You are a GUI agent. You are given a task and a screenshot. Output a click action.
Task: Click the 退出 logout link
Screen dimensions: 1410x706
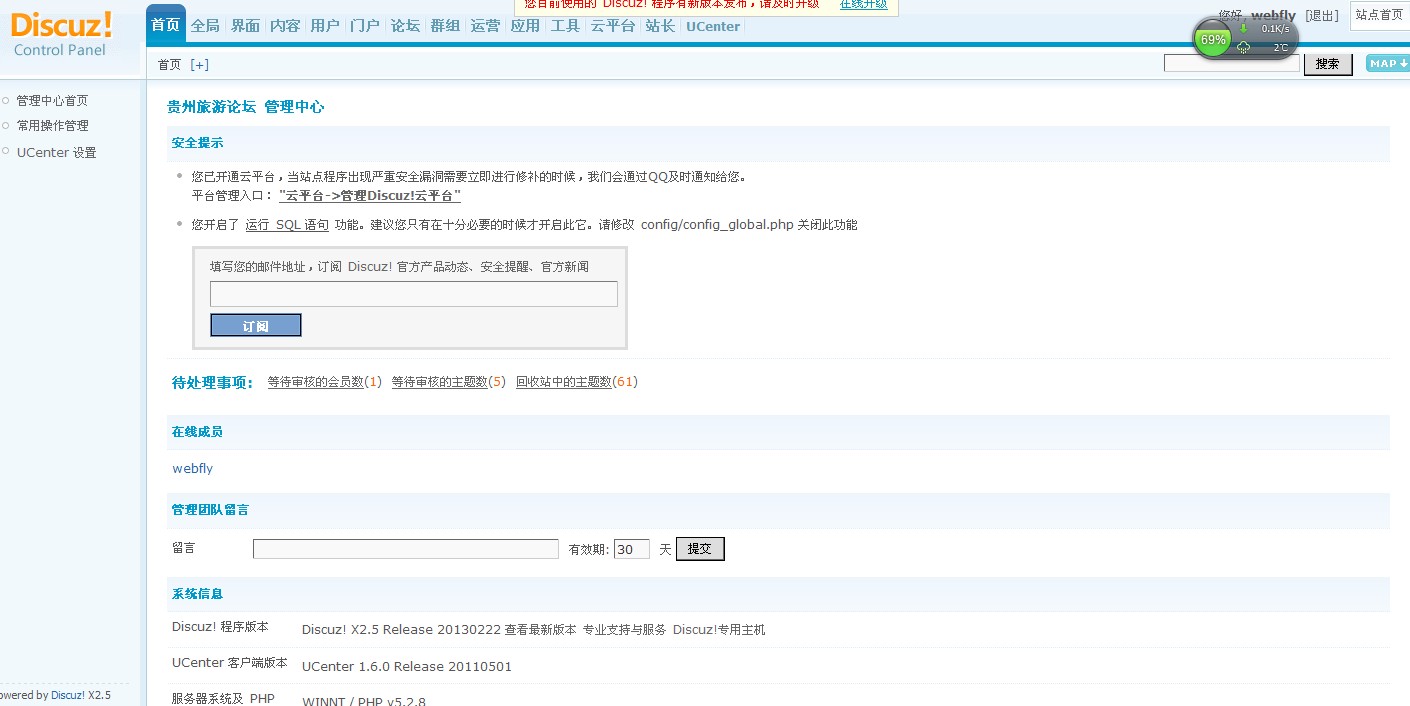[1323, 16]
